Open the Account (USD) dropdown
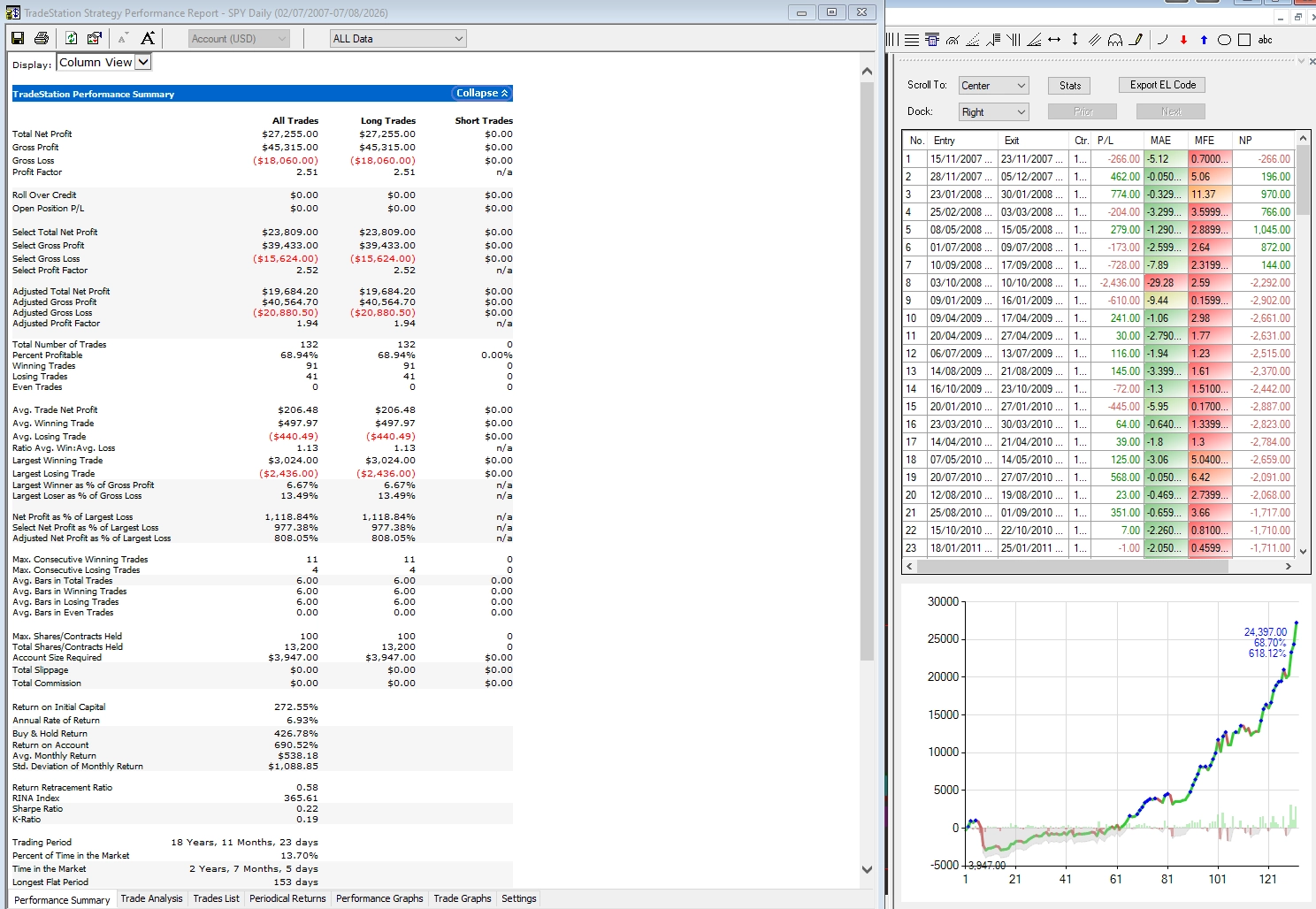Image resolution: width=1316 pixels, height=909 pixels. tap(240, 39)
